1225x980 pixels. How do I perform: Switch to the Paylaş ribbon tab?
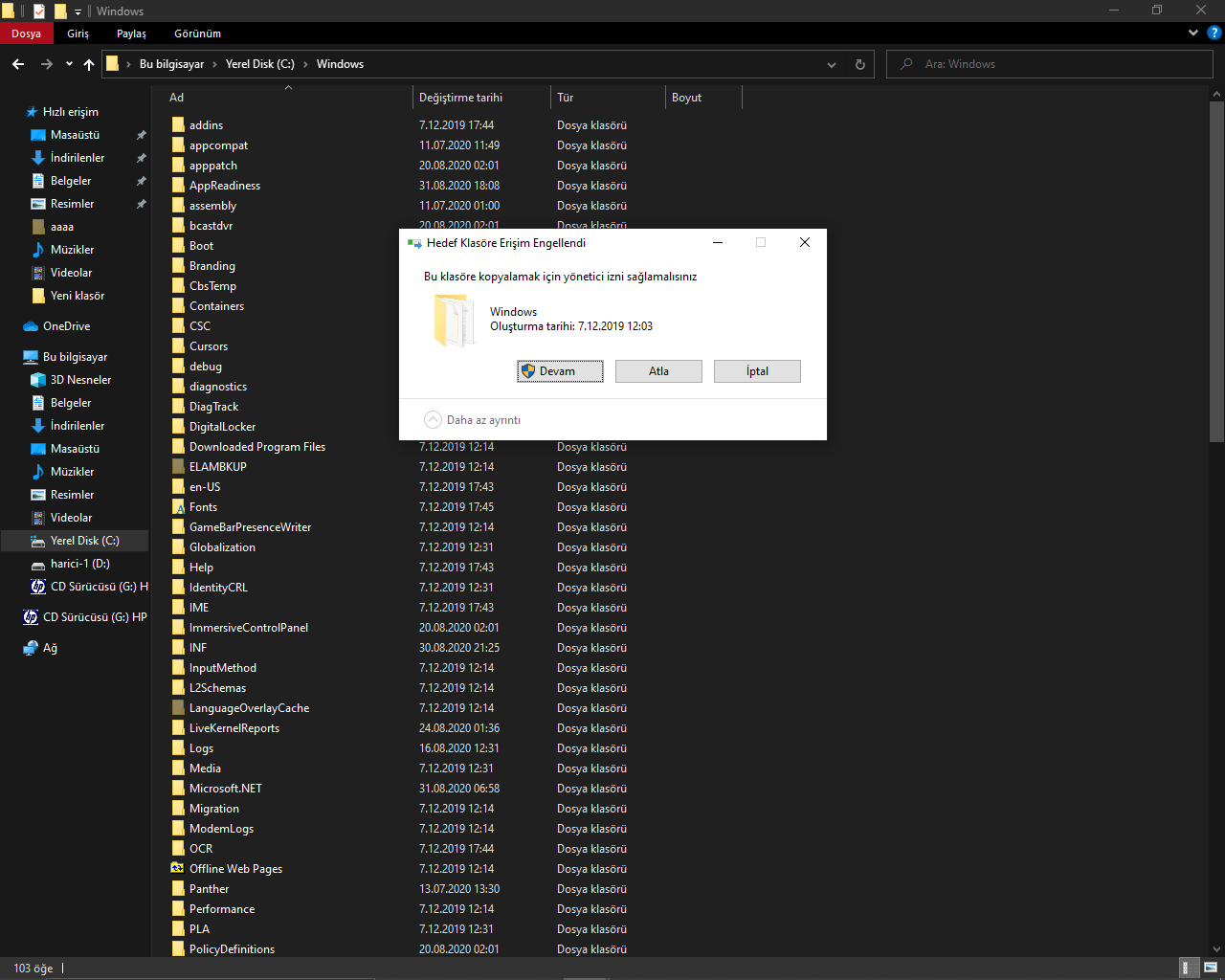click(x=132, y=33)
